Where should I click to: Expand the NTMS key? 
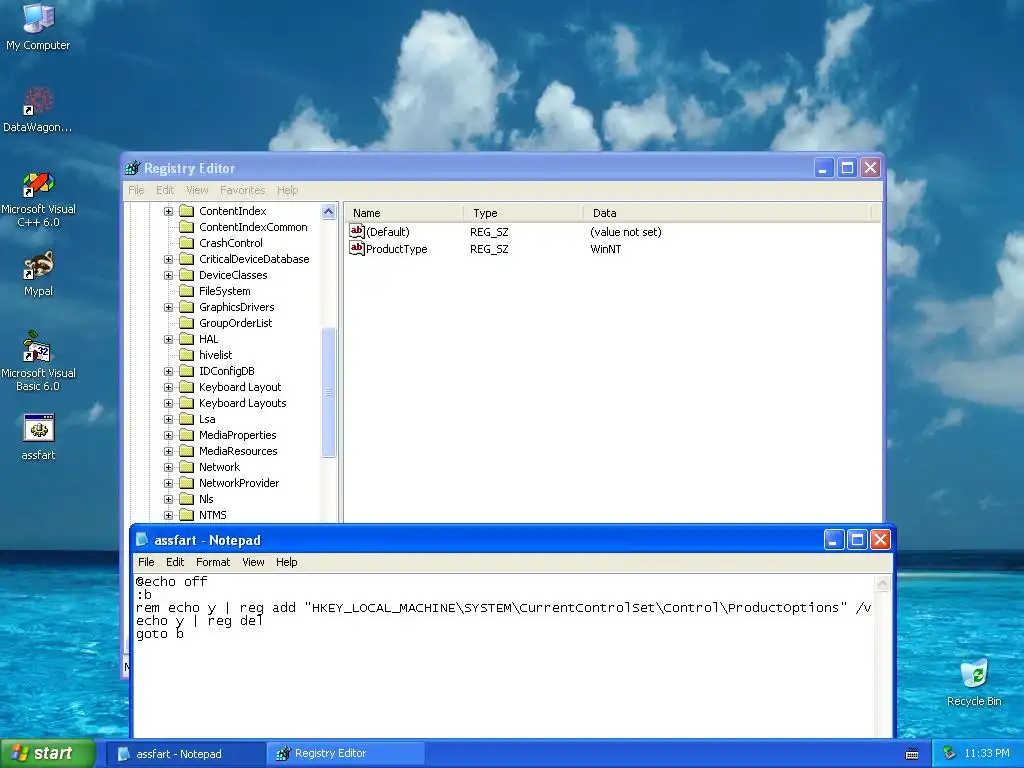(x=168, y=515)
